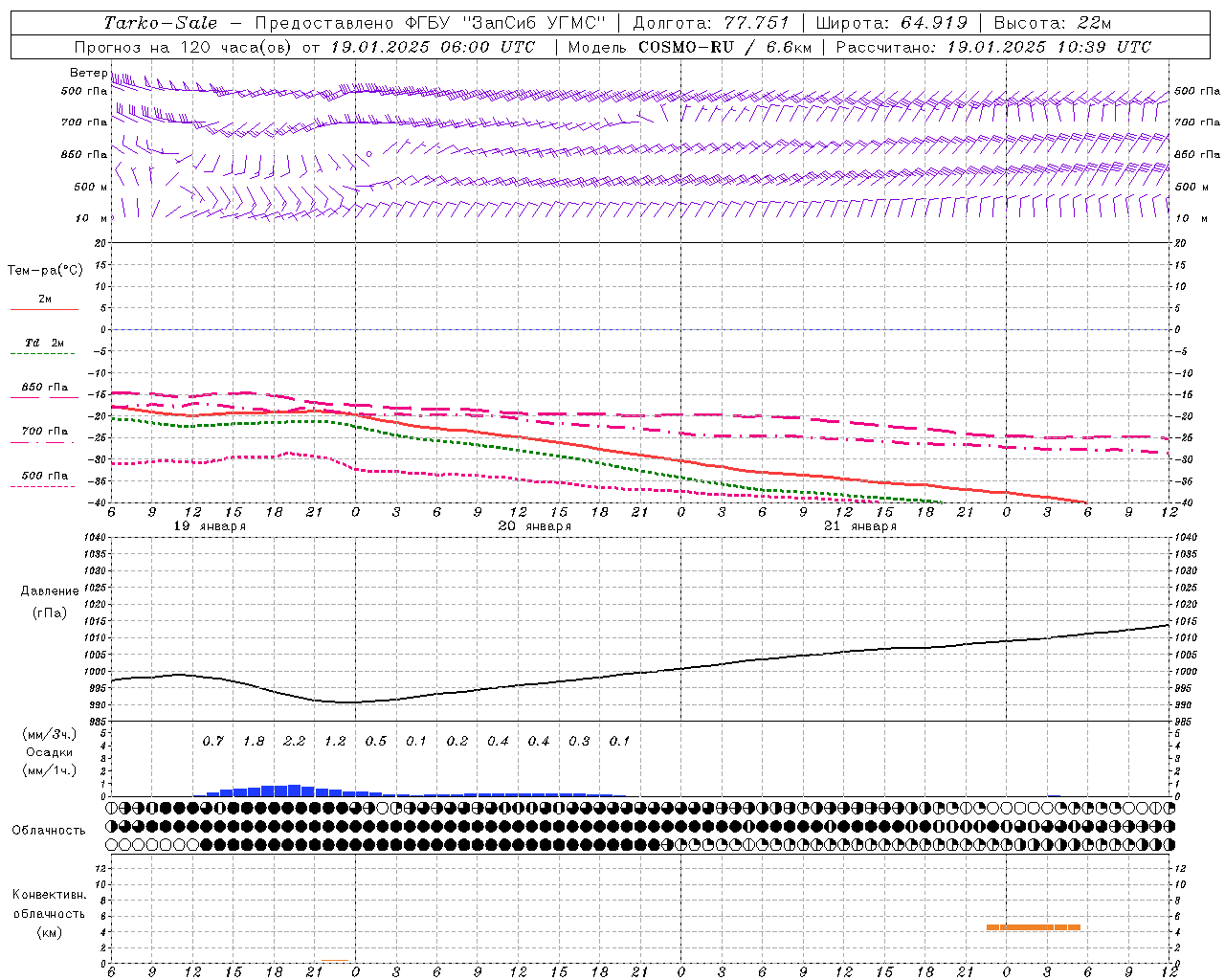1225x980 pixels.
Task: Click the 0.7 precipitation total value
Action: 212,742
